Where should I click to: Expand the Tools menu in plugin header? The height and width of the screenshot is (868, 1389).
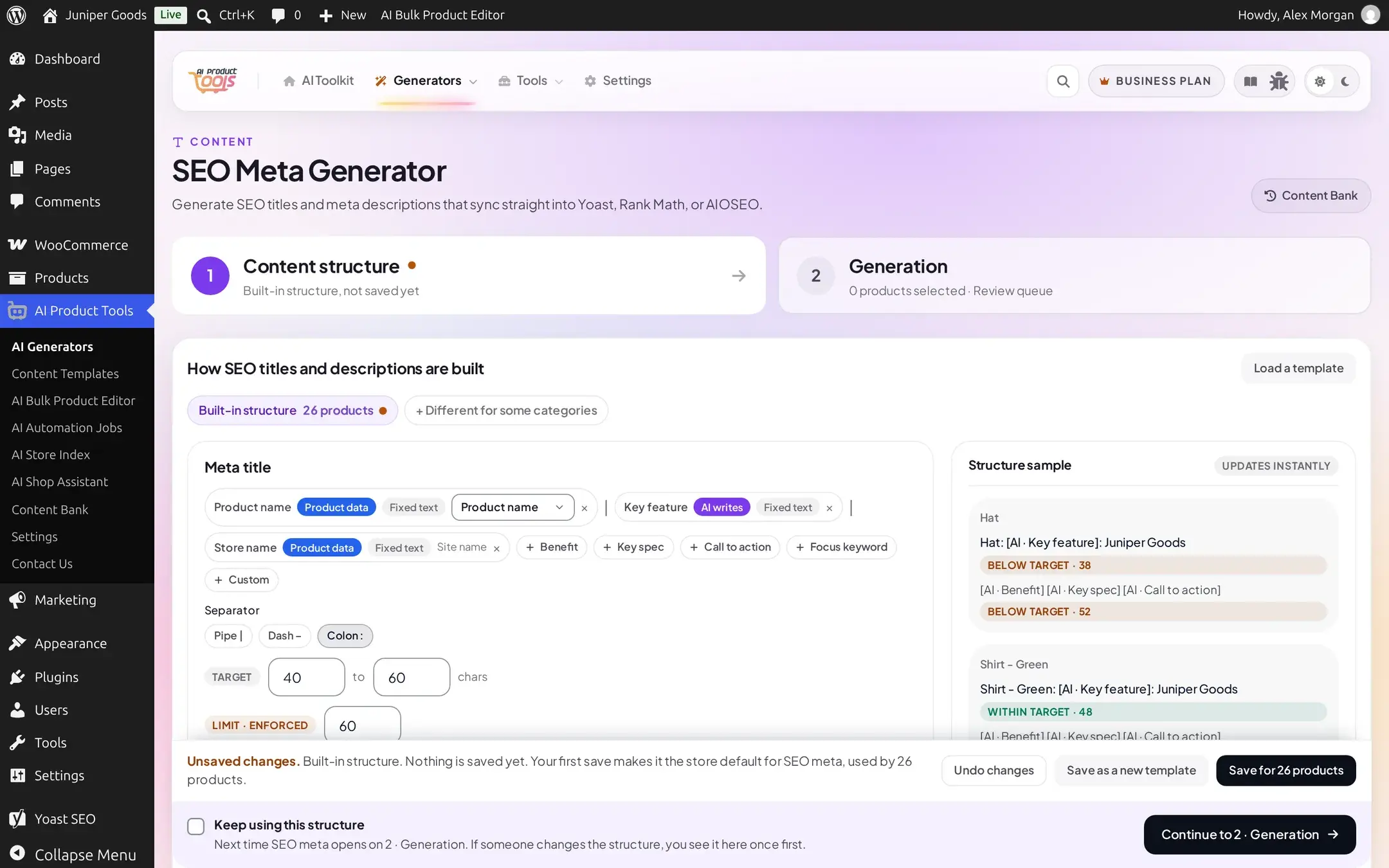click(531, 81)
